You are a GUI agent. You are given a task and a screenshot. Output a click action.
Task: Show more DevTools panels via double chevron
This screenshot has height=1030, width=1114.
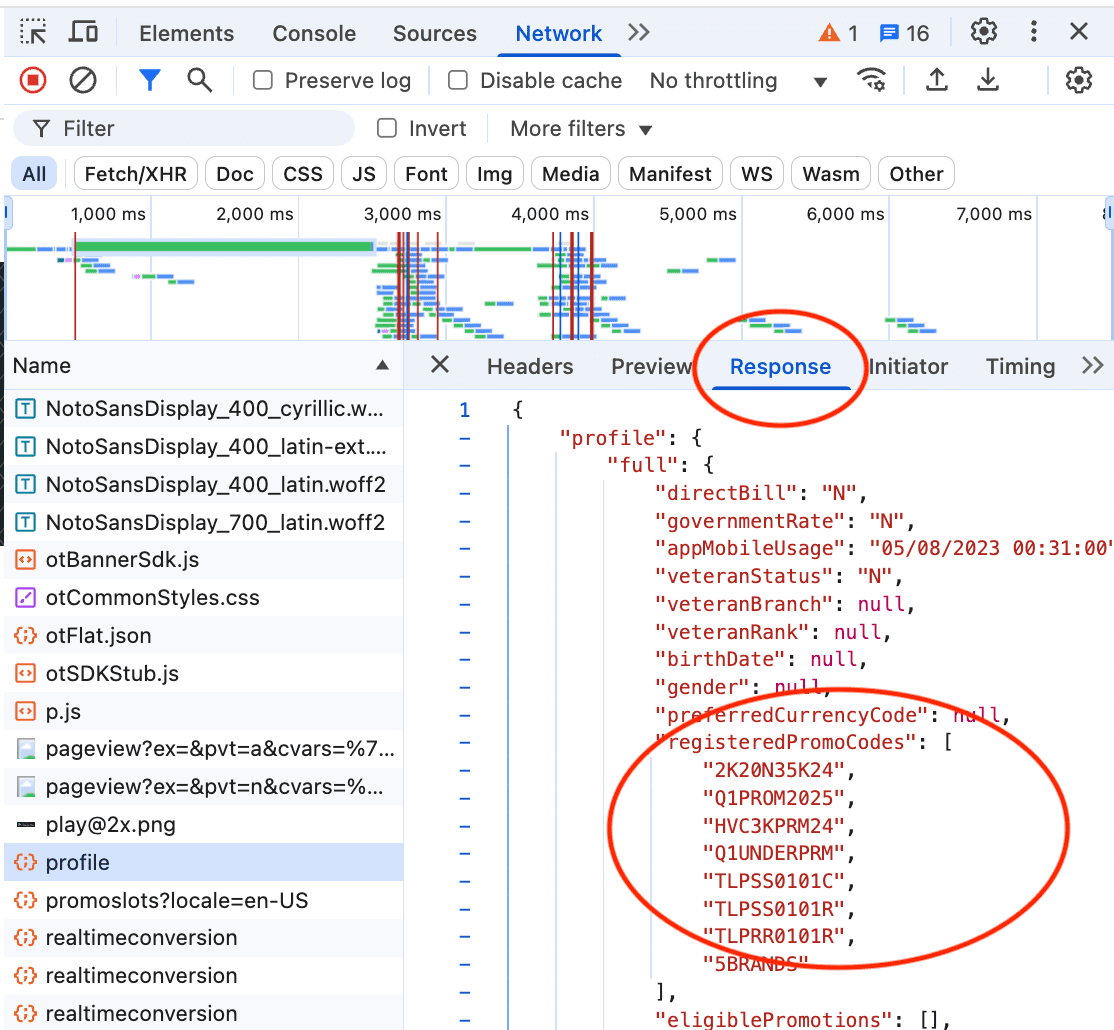coord(639,33)
